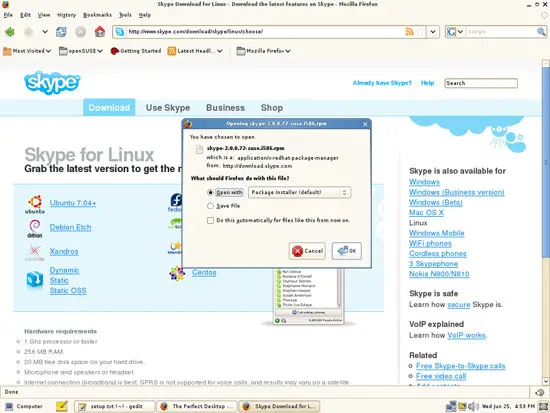Open the Xandros download link

(x=64, y=252)
